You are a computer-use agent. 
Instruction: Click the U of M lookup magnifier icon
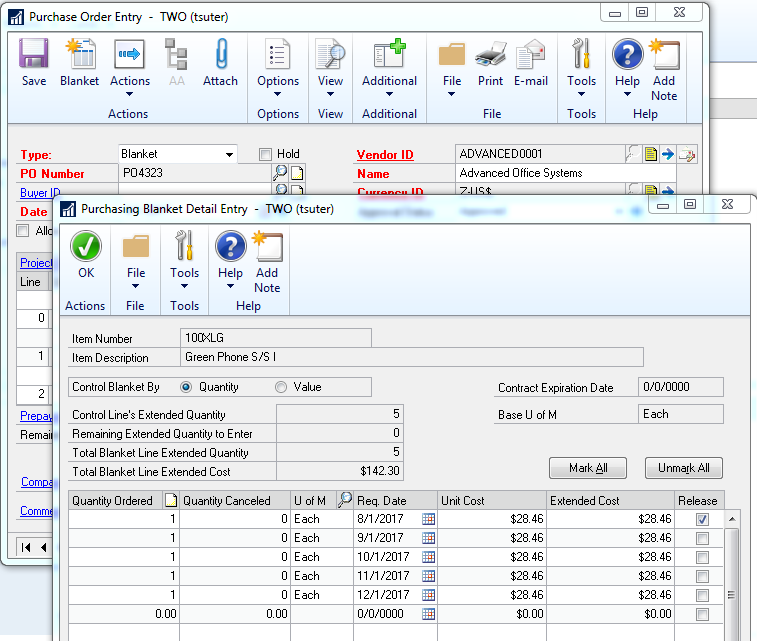345,500
